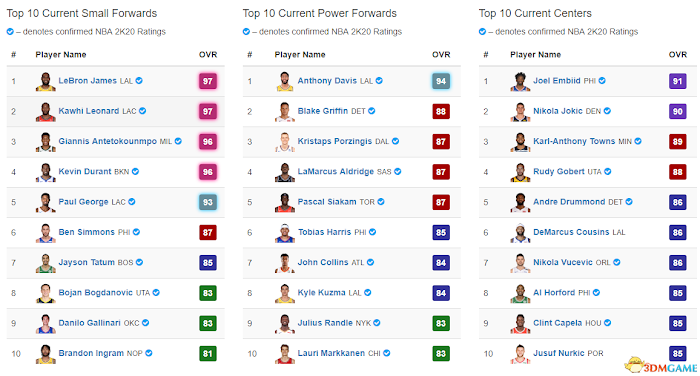
Task: Open Jusuf Nurkic player link
Action: (558, 353)
